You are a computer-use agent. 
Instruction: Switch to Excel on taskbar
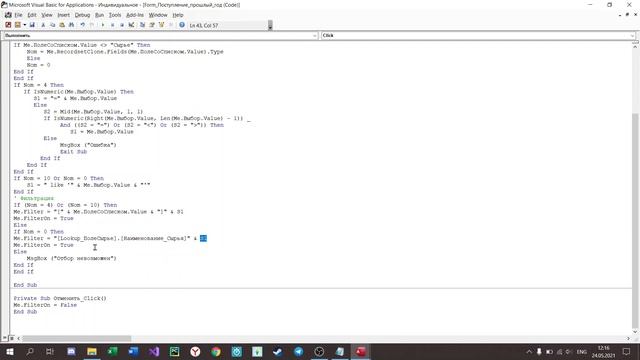(113, 351)
